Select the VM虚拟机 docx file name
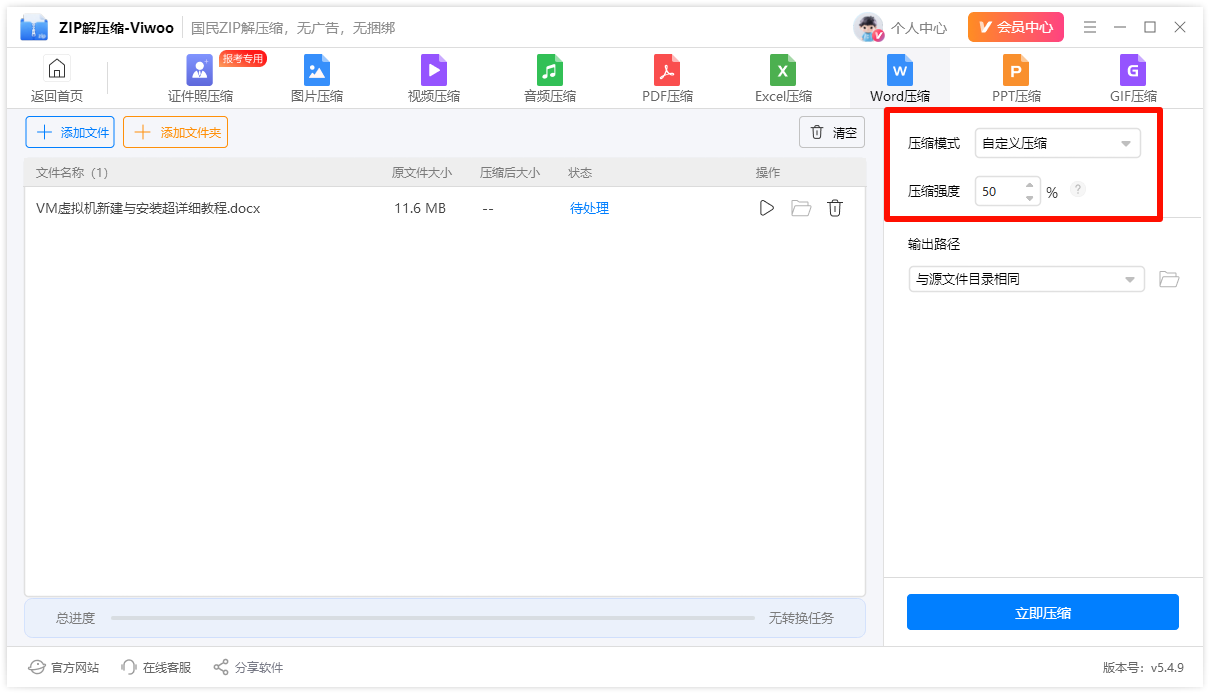Viewport: 1210px width, 694px height. click(x=148, y=208)
